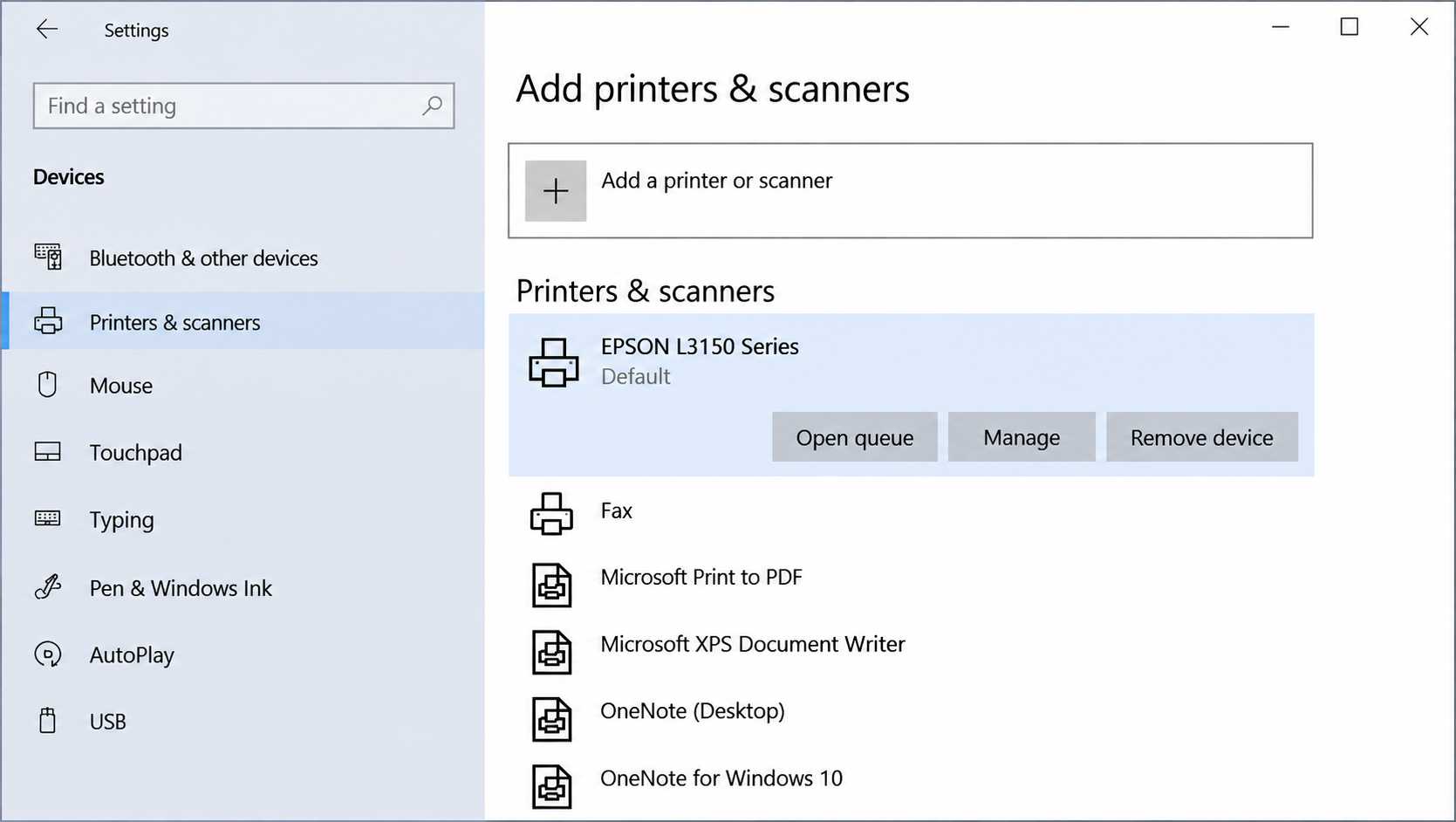The width and height of the screenshot is (1456, 822).
Task: Click the Microsoft Print to PDF icon
Action: pos(552,584)
